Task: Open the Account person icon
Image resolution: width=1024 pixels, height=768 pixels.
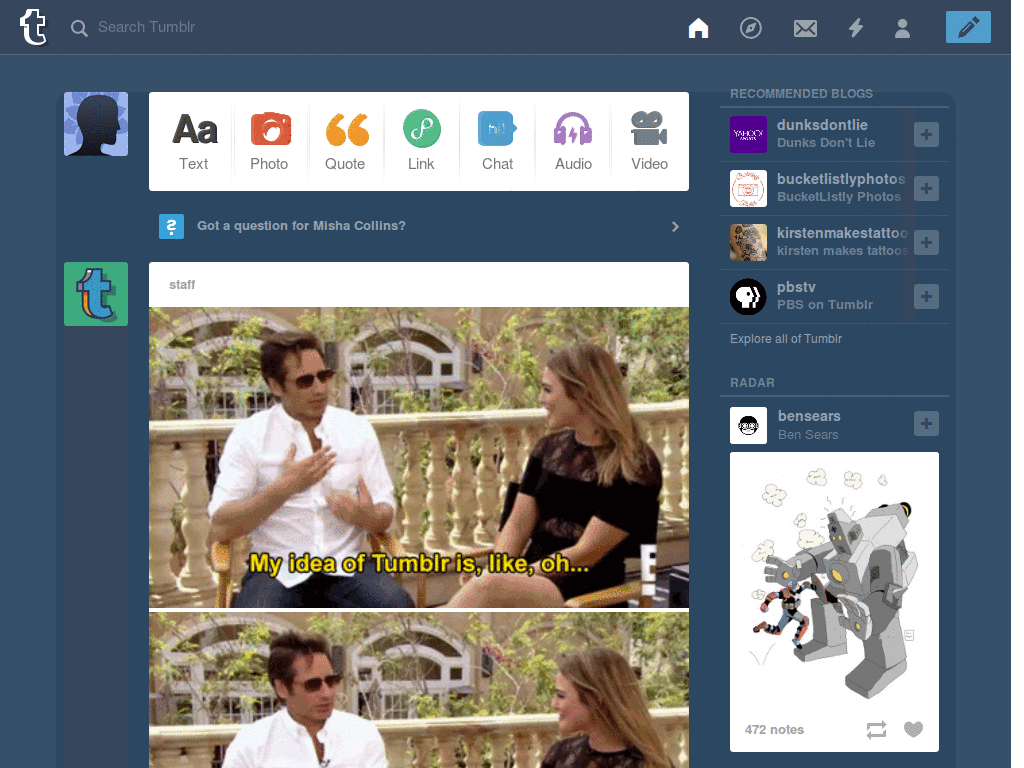Action: [x=903, y=28]
